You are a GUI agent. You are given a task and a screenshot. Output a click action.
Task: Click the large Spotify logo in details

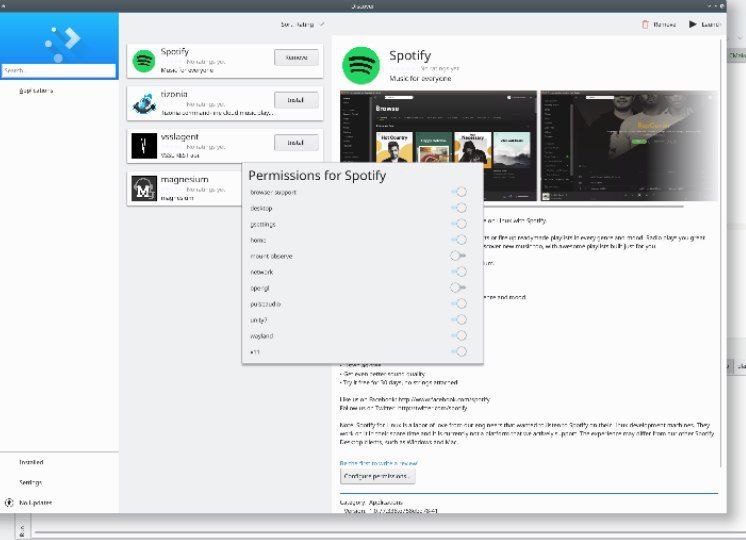361,66
